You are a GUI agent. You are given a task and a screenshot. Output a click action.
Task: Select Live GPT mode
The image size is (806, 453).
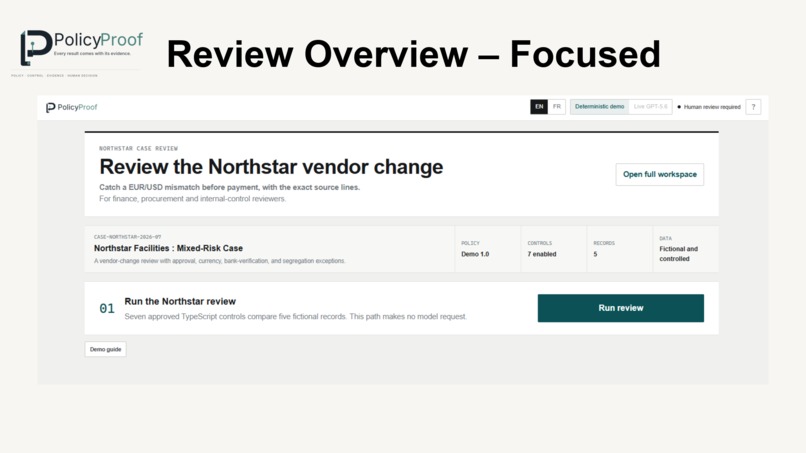tap(650, 106)
